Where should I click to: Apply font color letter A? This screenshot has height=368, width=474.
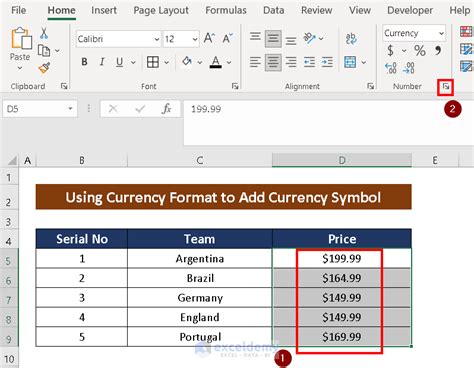216,62
